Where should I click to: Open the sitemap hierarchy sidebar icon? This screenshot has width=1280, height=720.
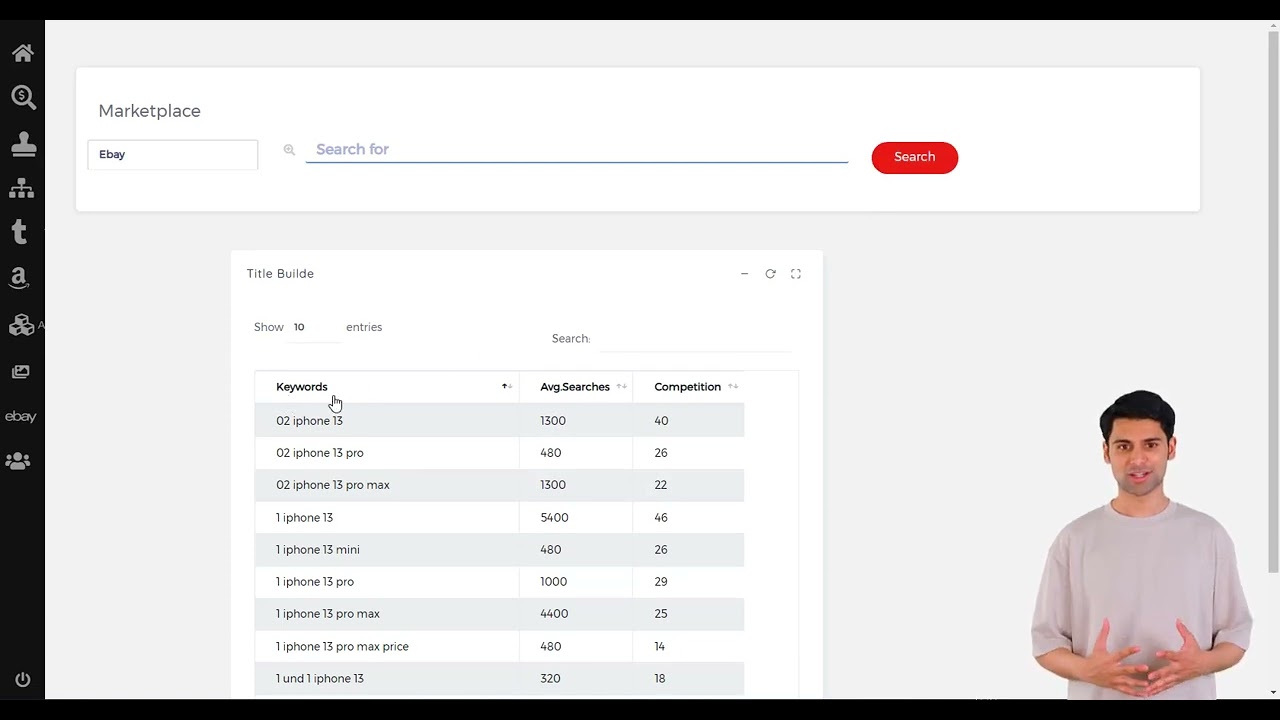(22, 188)
